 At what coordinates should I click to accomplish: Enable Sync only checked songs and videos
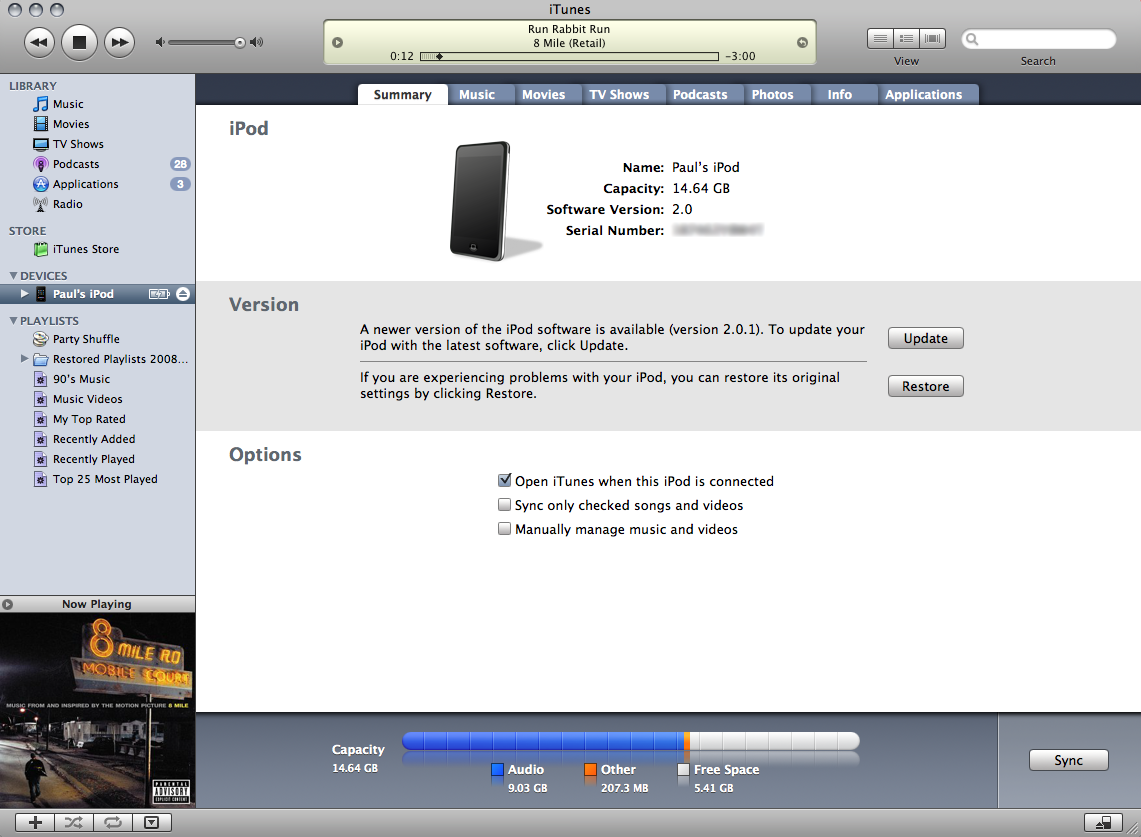(x=504, y=504)
